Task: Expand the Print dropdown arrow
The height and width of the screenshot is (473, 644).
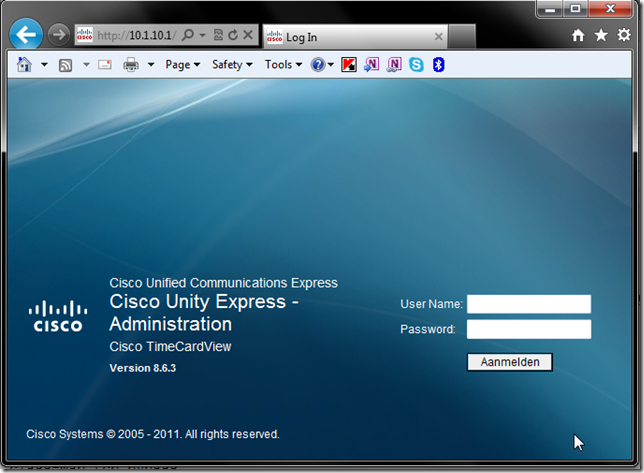Action: [151, 64]
